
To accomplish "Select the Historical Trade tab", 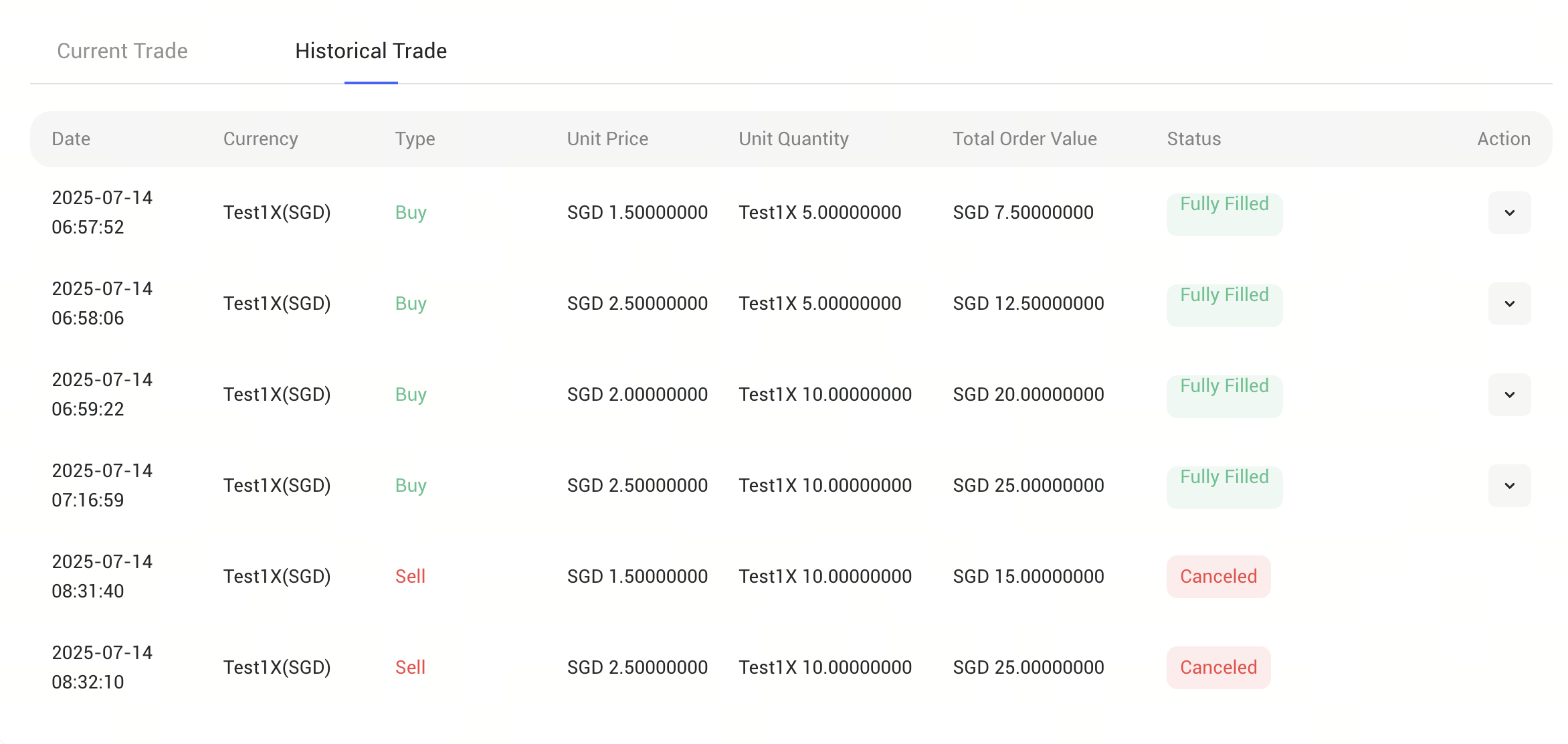I will click(x=371, y=51).
